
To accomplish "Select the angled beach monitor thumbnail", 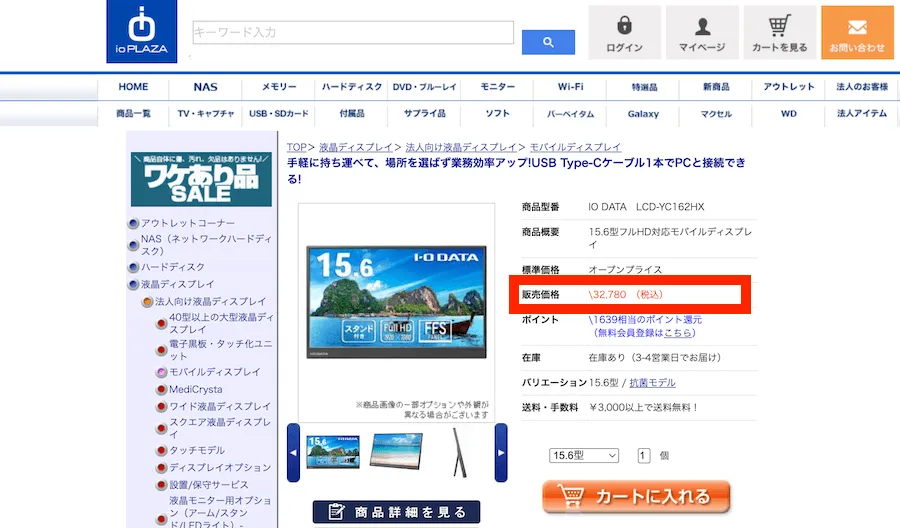I will click(396, 452).
